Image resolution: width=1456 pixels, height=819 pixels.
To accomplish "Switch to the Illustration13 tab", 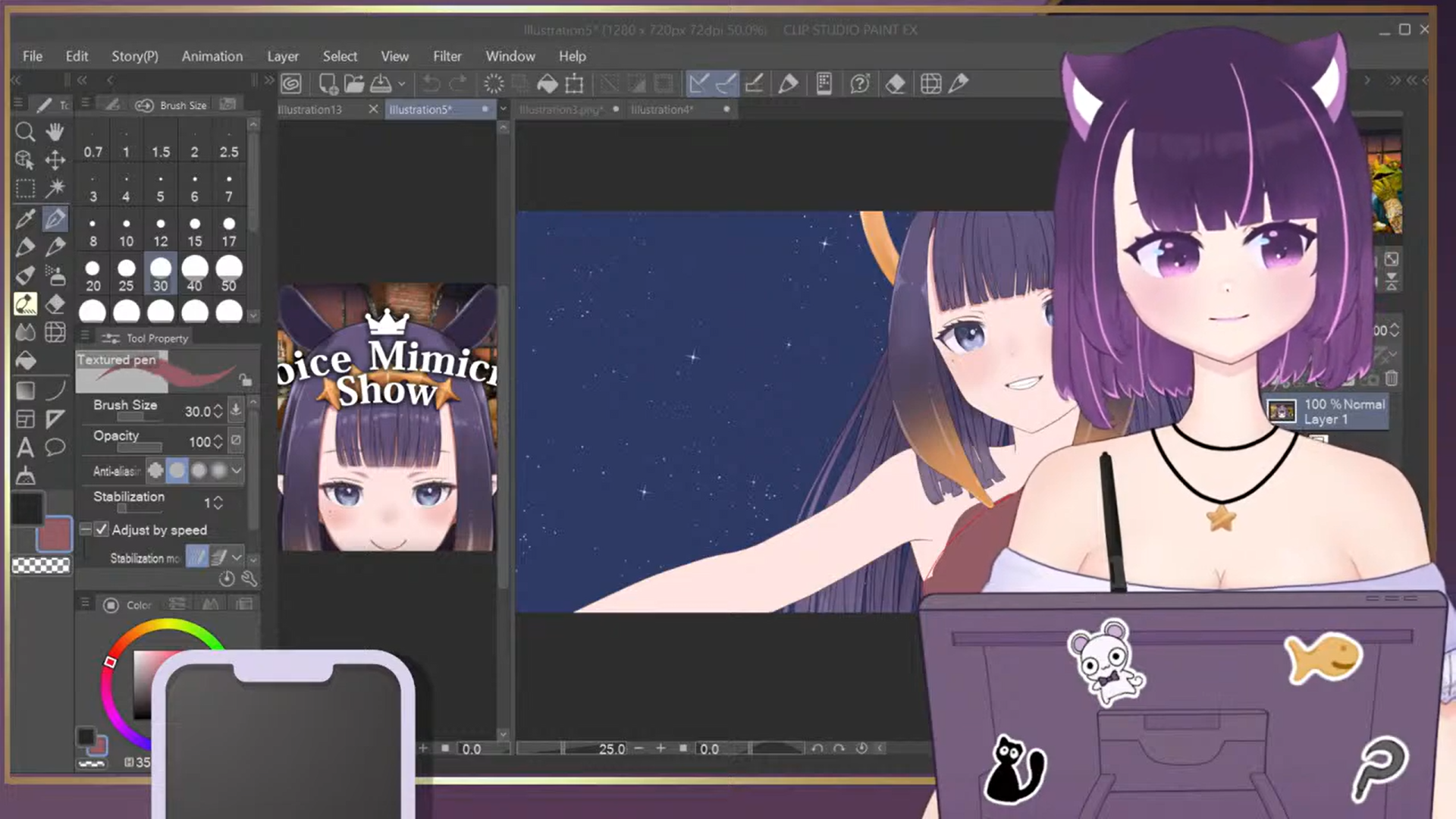I will coord(310,109).
